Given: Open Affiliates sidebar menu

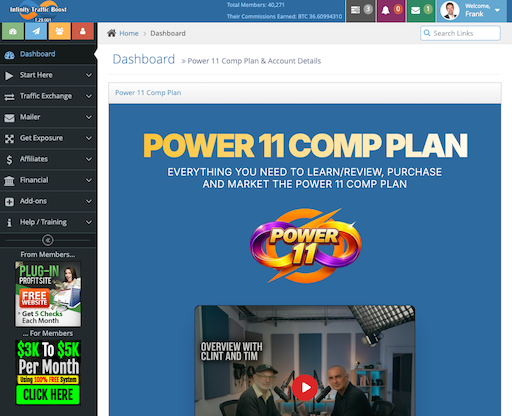Looking at the screenshot, I should coord(48,159).
